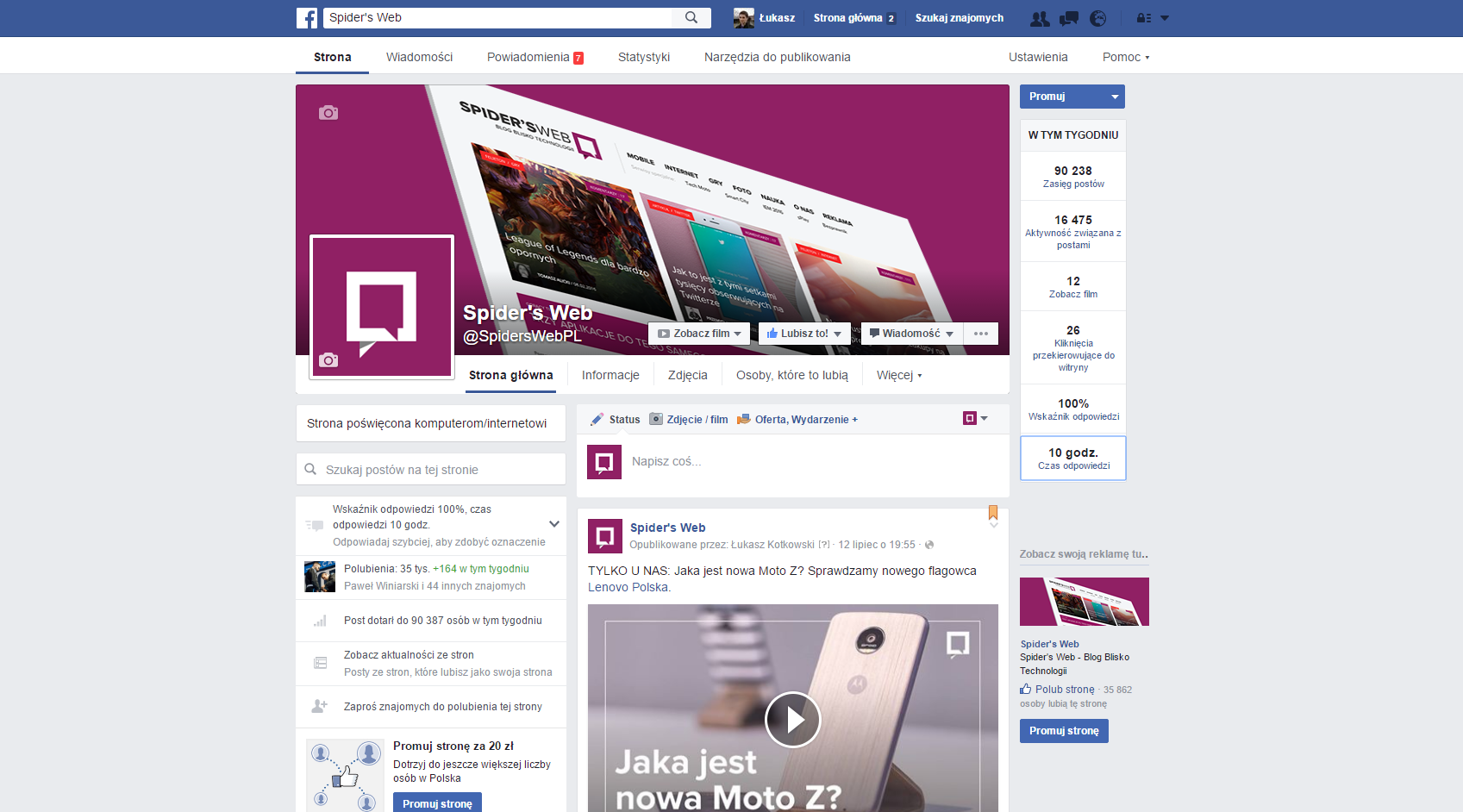Click the 90 238 Zasięg postów stat

(x=1073, y=177)
